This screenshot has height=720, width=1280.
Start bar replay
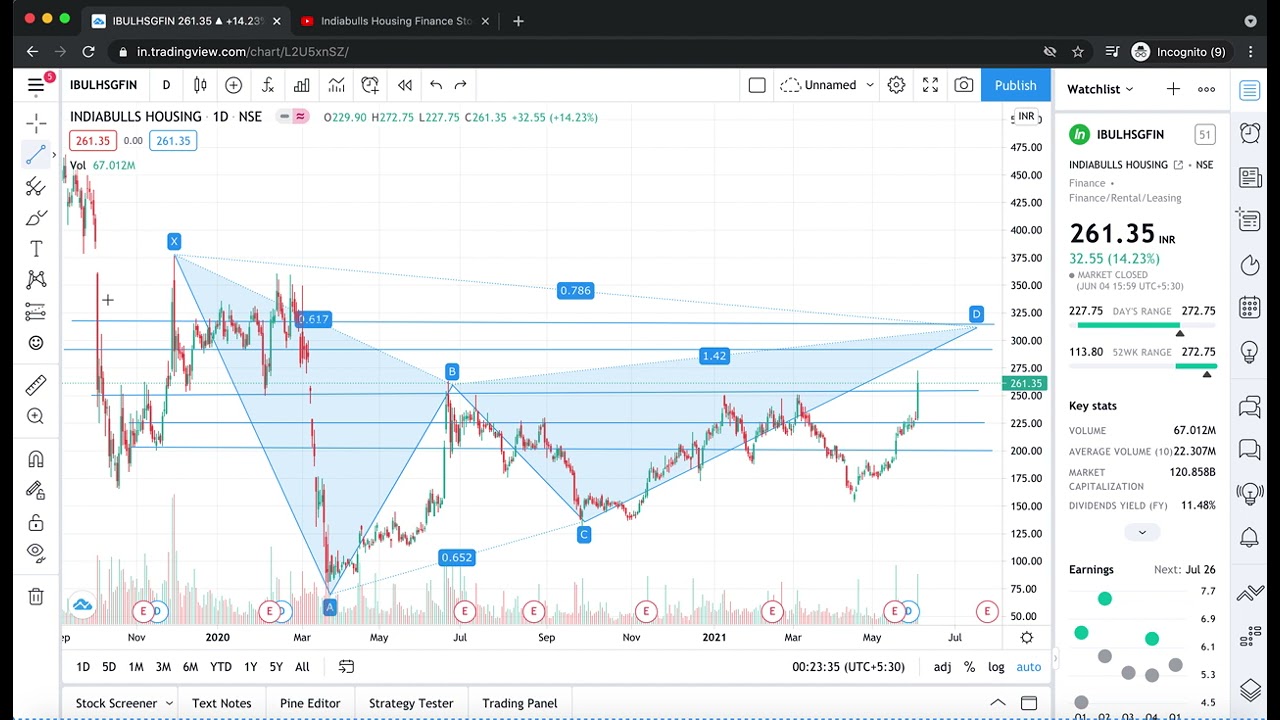coord(405,85)
